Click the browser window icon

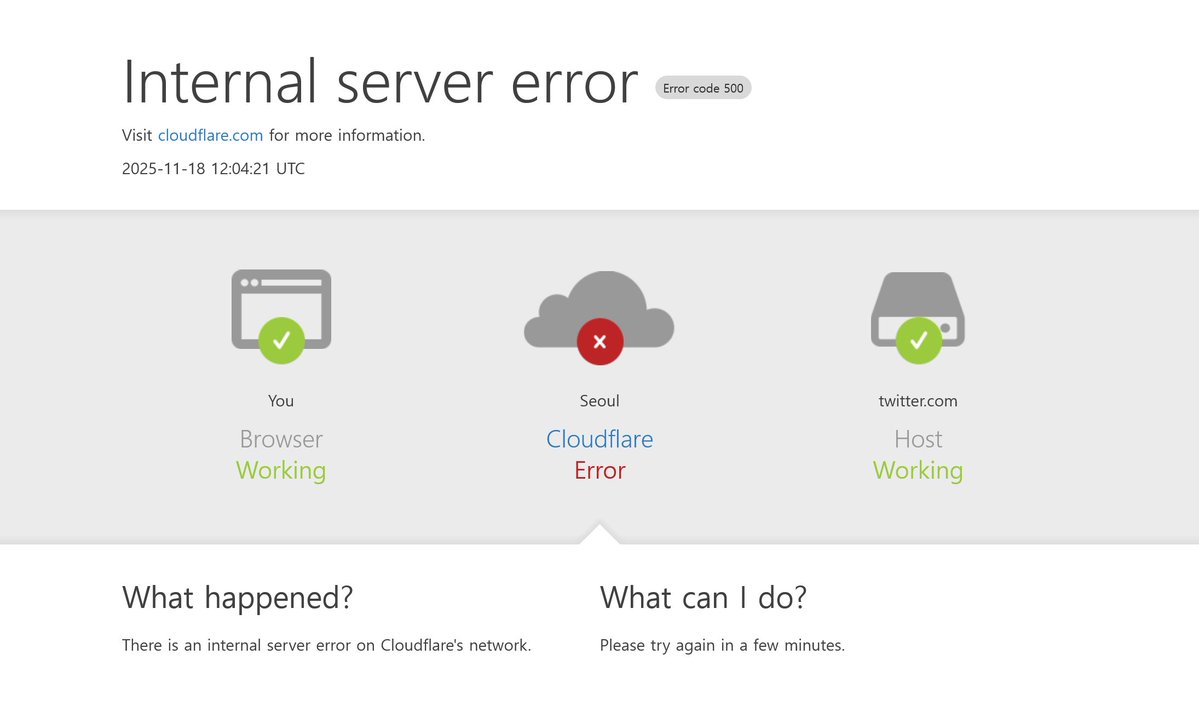(281, 308)
